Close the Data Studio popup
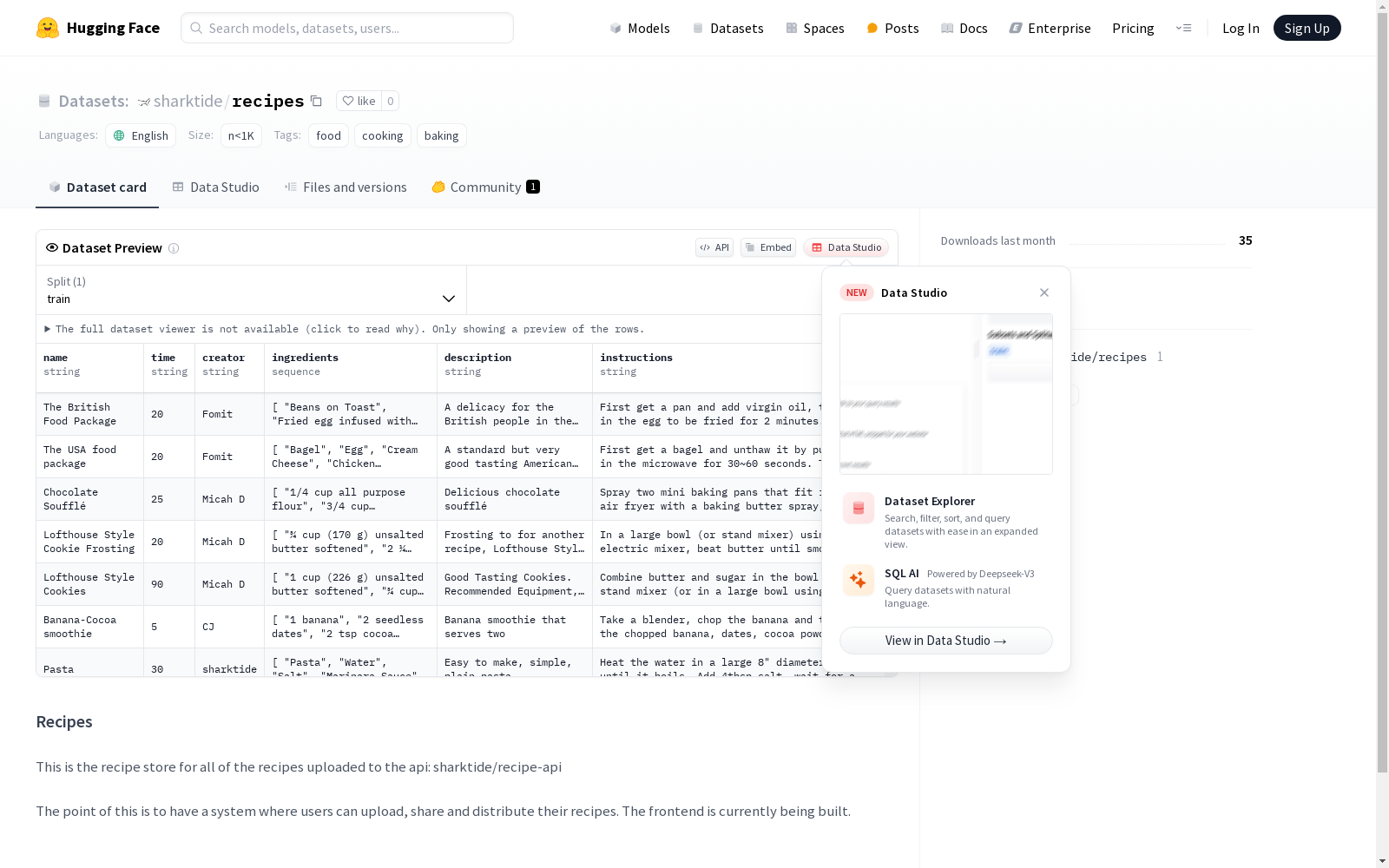 click(1044, 293)
